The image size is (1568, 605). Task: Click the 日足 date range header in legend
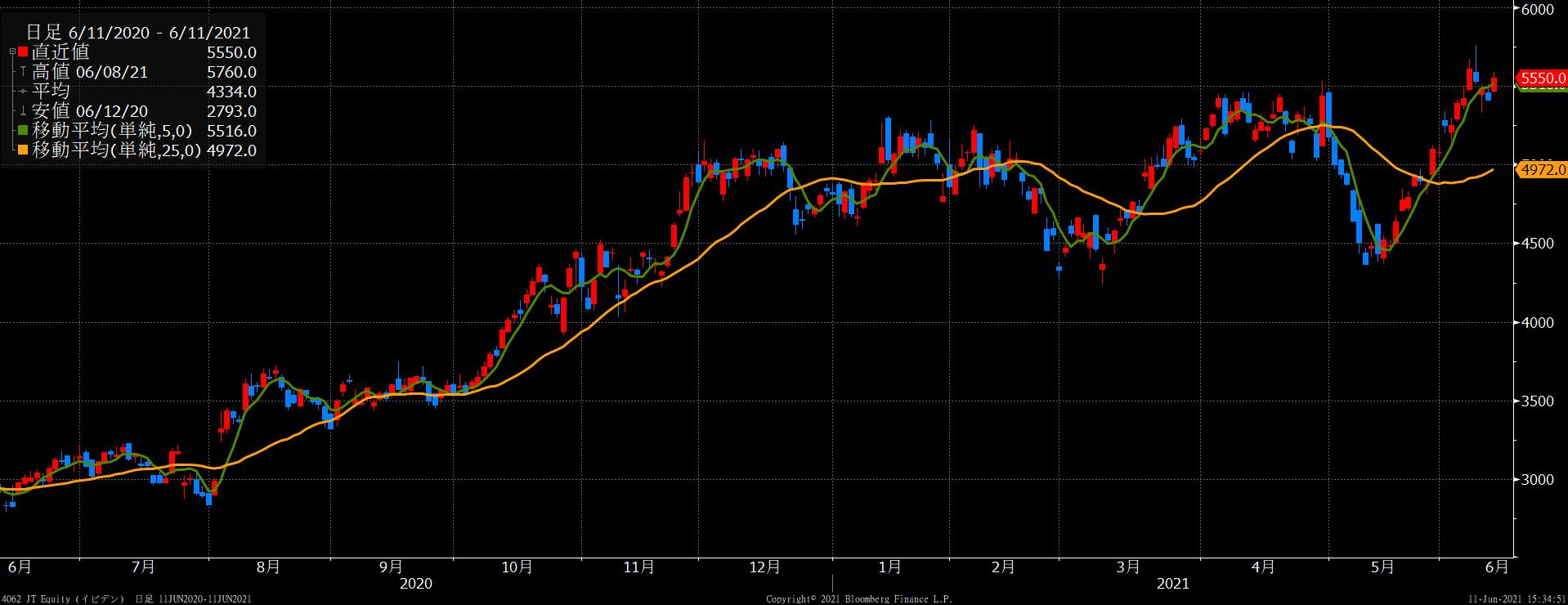(x=137, y=33)
